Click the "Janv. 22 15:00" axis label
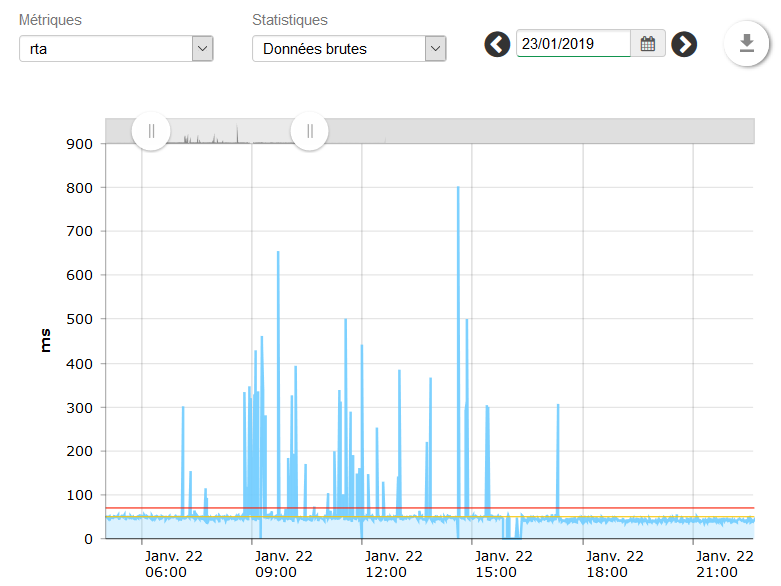 [504, 564]
